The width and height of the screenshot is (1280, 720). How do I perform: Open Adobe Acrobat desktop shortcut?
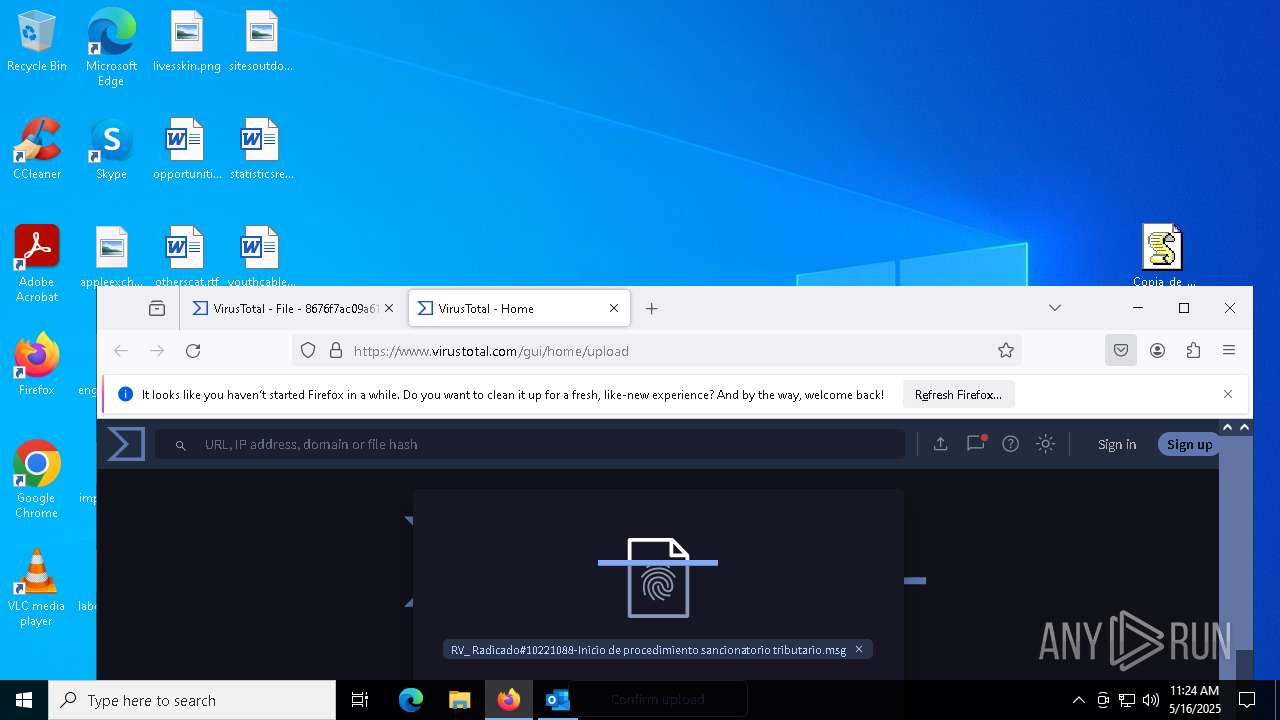point(37,263)
